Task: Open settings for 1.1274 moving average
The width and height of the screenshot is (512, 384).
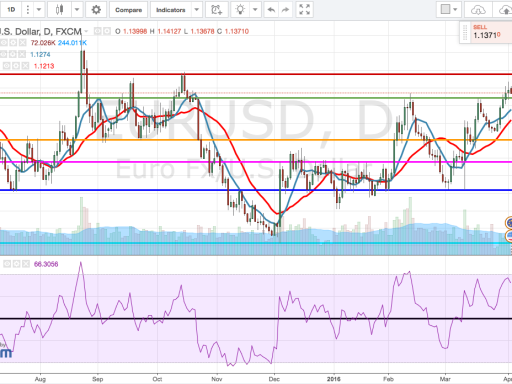Action: click(12, 54)
